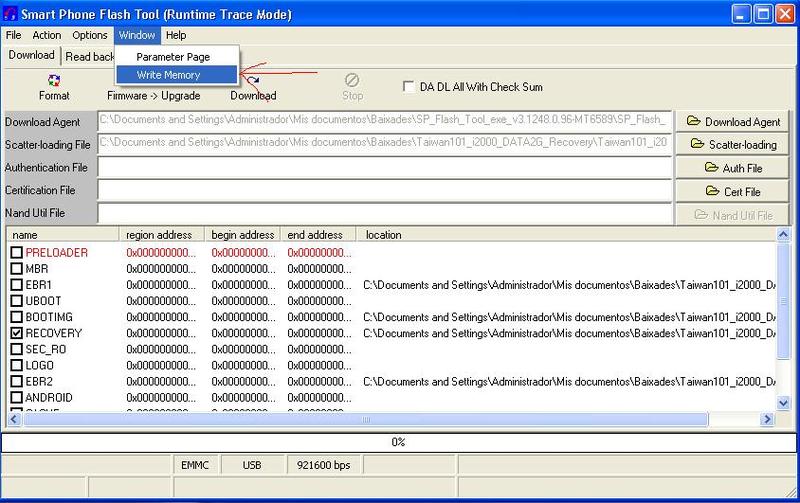
Task: Click the Auth File button
Action: coord(733,168)
